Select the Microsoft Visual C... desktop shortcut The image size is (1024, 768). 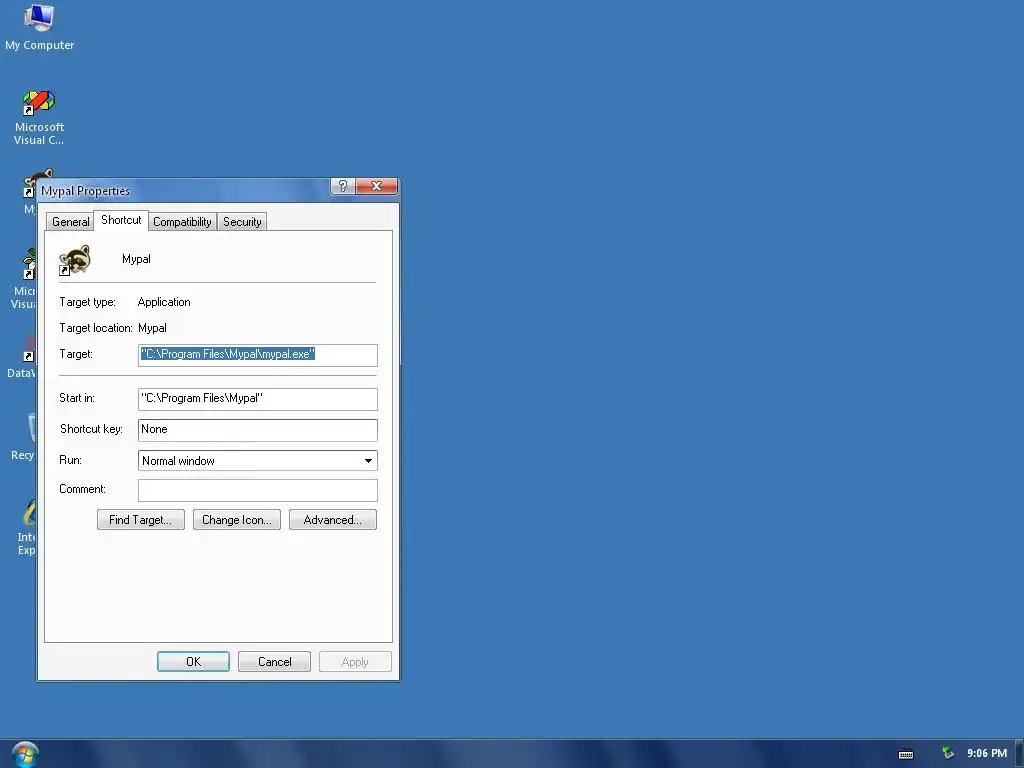tap(39, 118)
